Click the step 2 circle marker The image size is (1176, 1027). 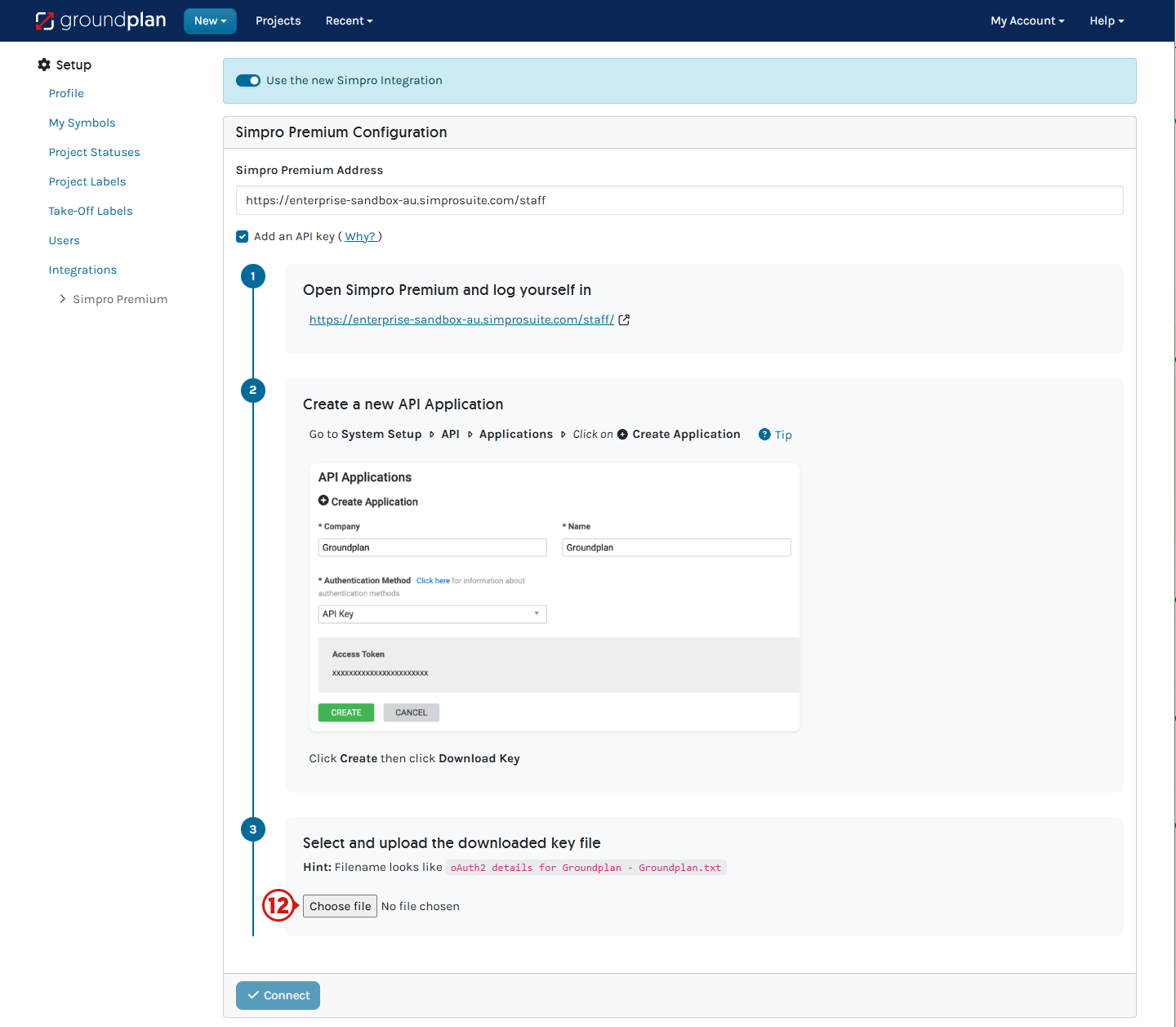click(253, 390)
